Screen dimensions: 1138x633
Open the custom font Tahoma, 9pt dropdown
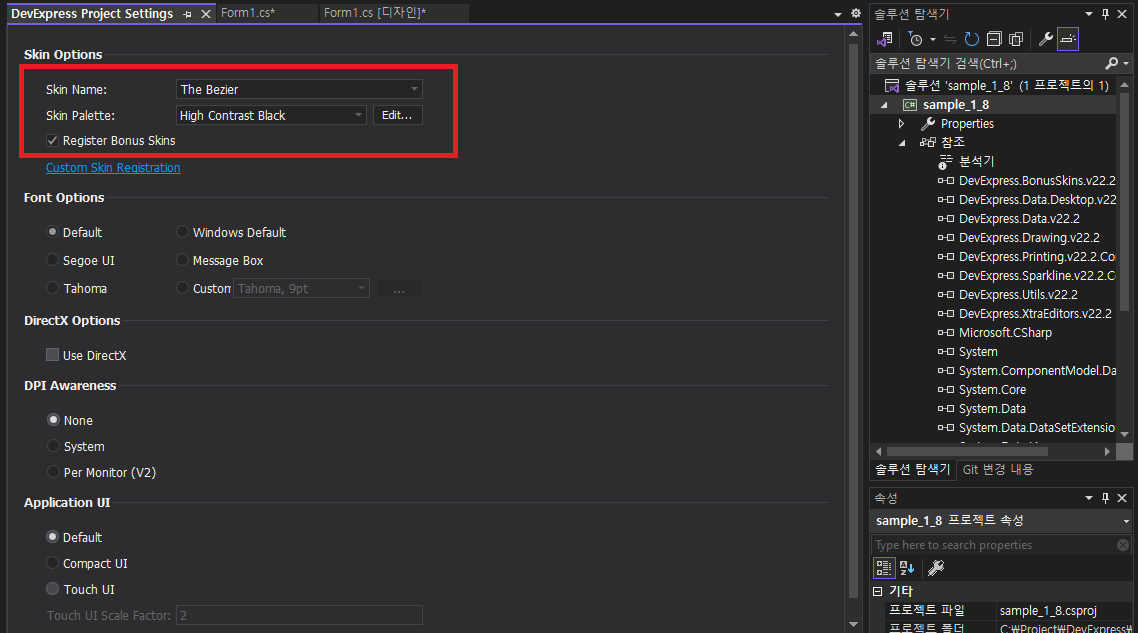(361, 288)
